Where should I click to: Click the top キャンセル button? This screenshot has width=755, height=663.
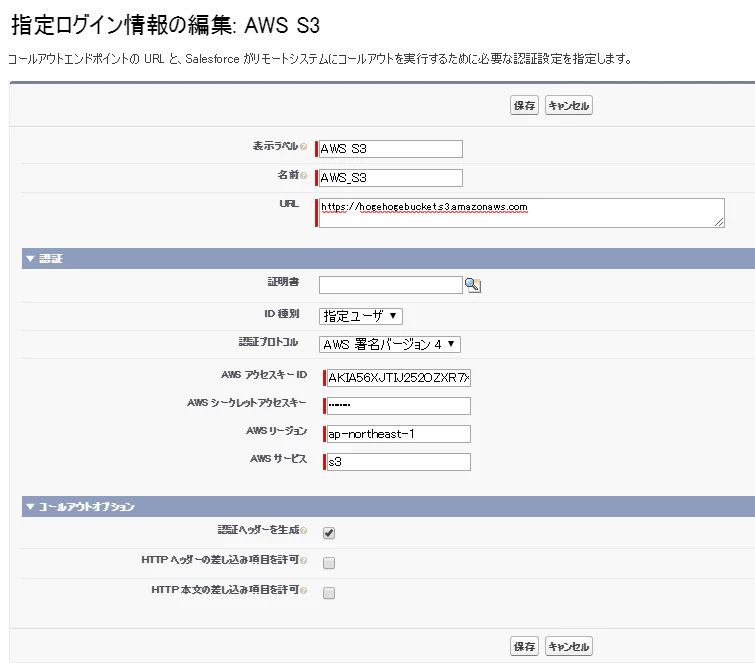(569, 105)
